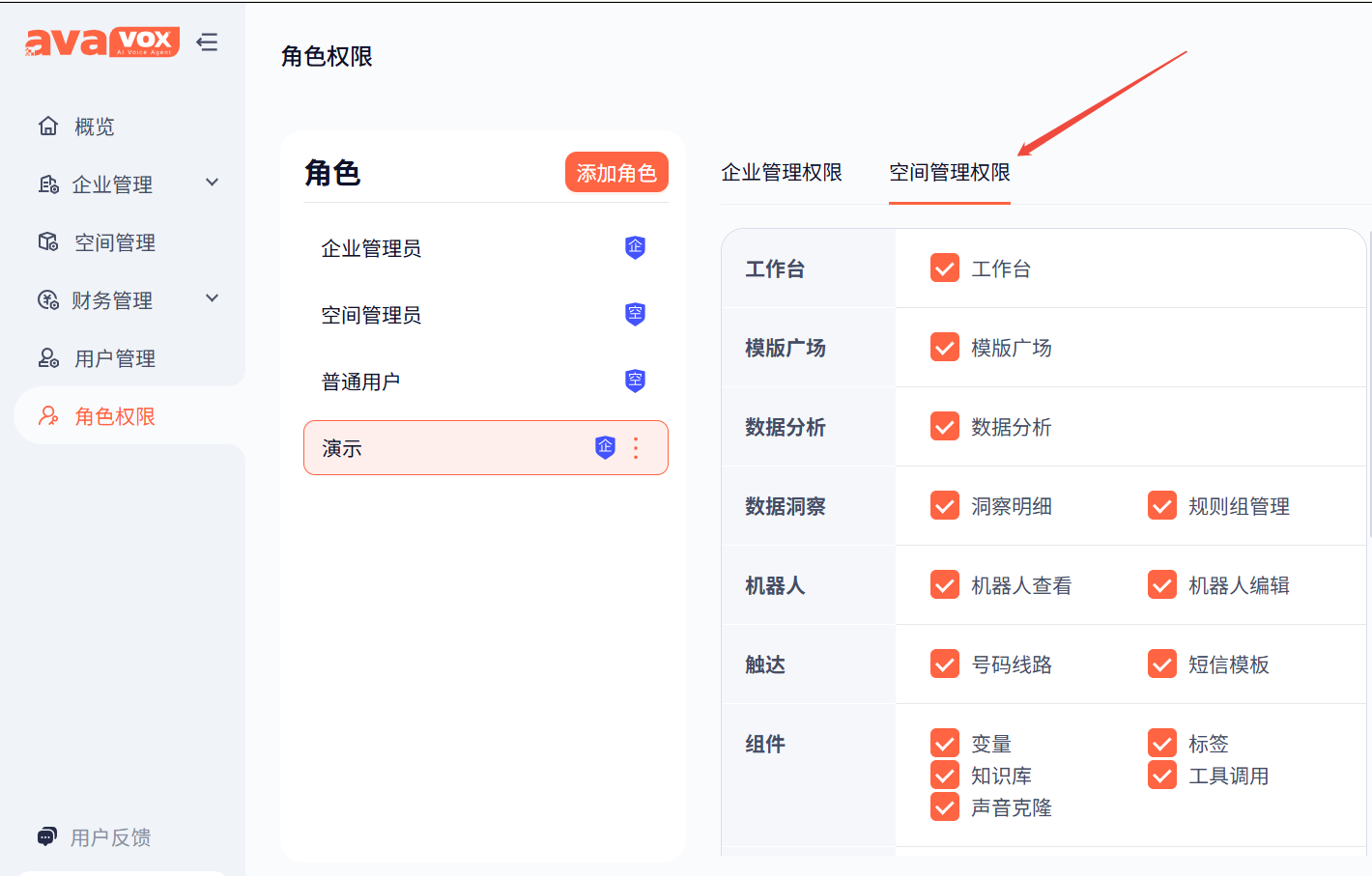This screenshot has height=876, width=1372.
Task: Click the 添加角色 button
Action: 616,172
